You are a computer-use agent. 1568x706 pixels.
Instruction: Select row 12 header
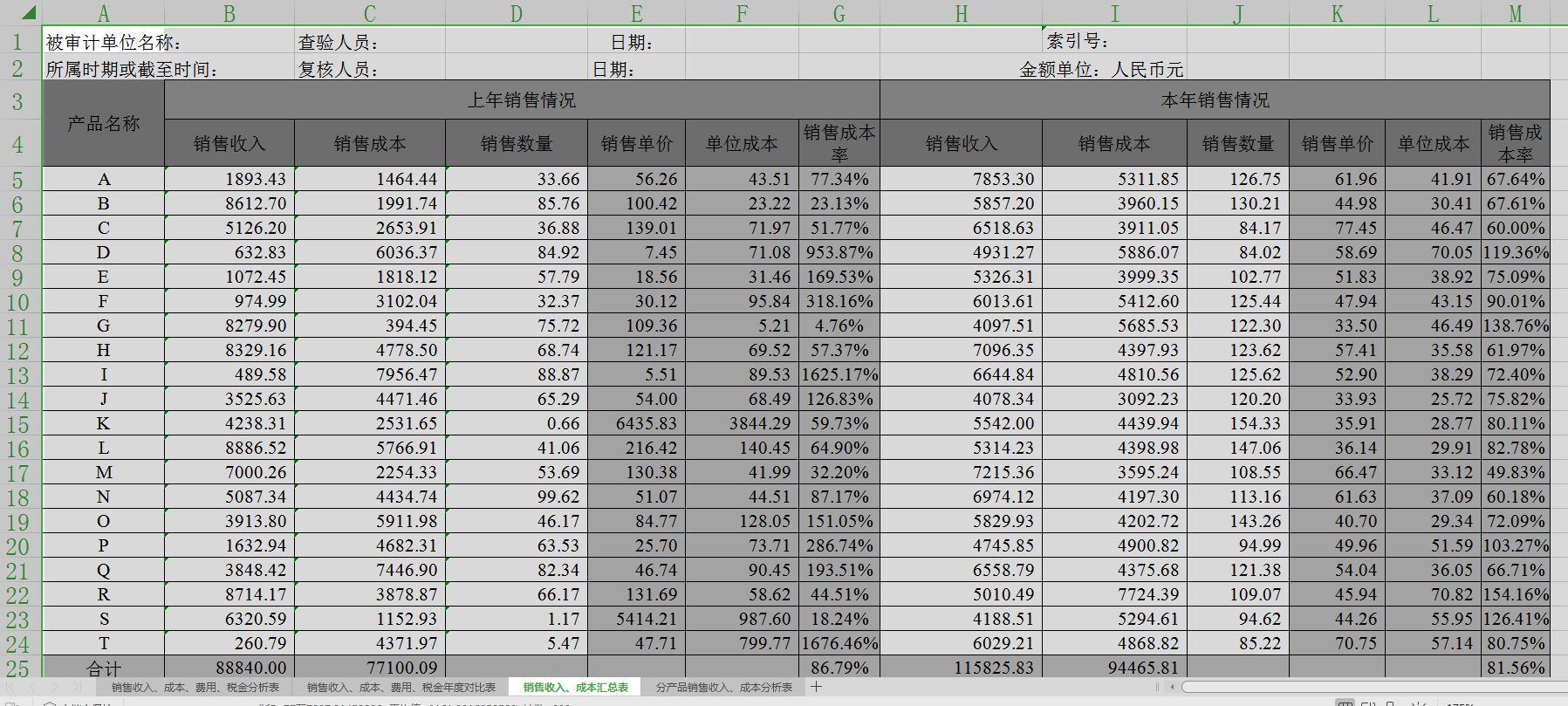[17, 351]
